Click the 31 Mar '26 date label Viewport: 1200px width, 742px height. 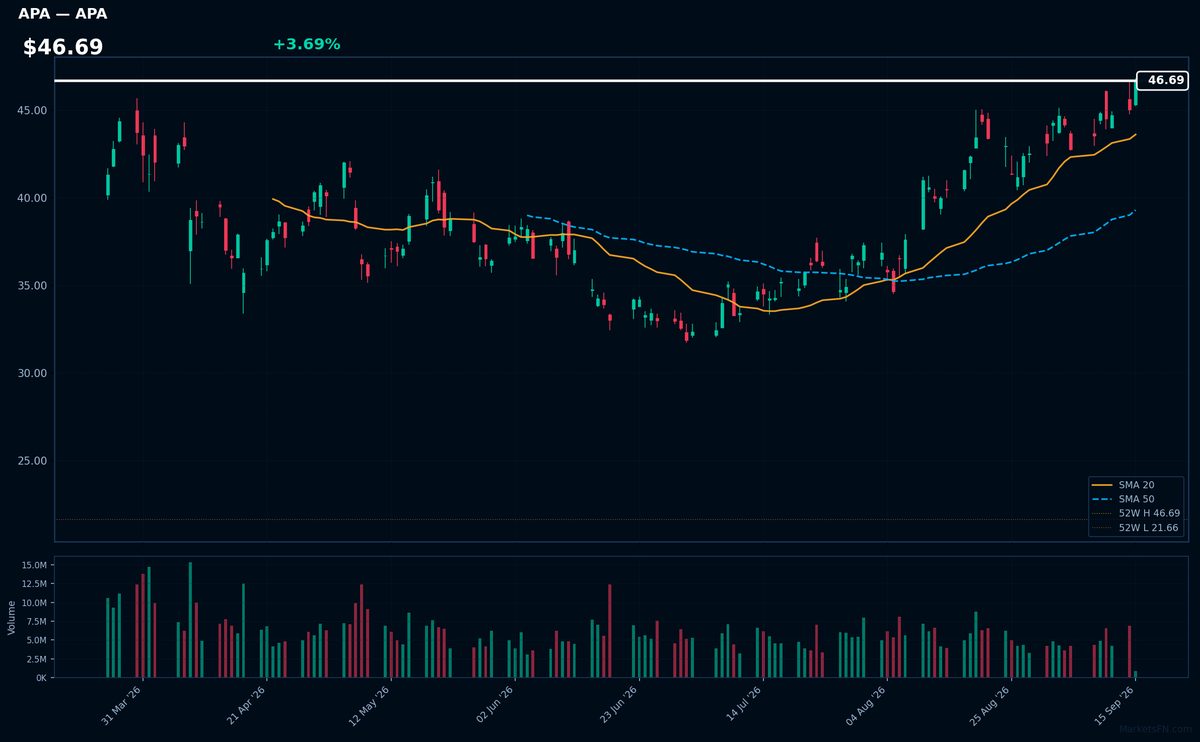pyautogui.click(x=122, y=705)
